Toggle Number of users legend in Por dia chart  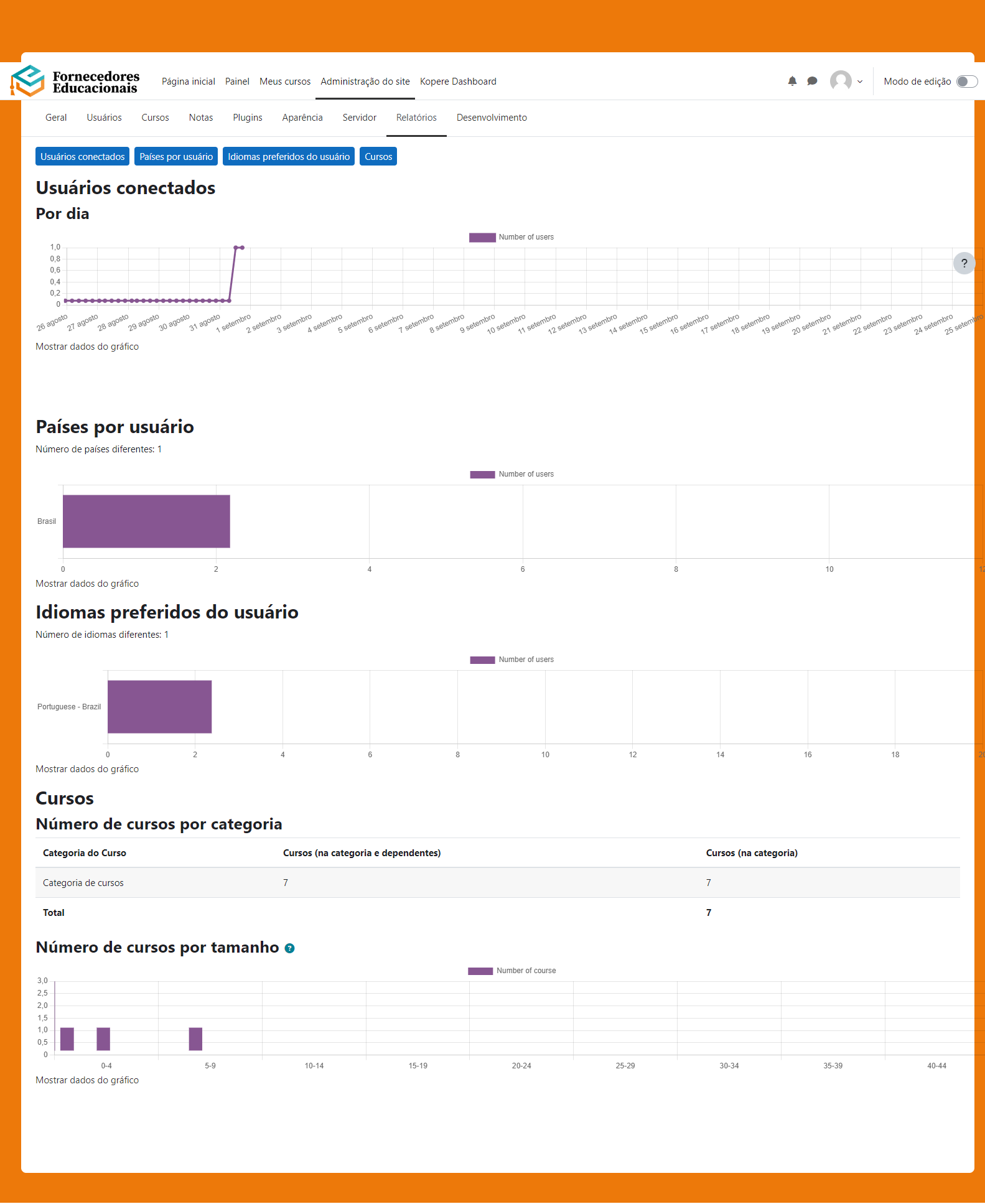click(x=511, y=237)
